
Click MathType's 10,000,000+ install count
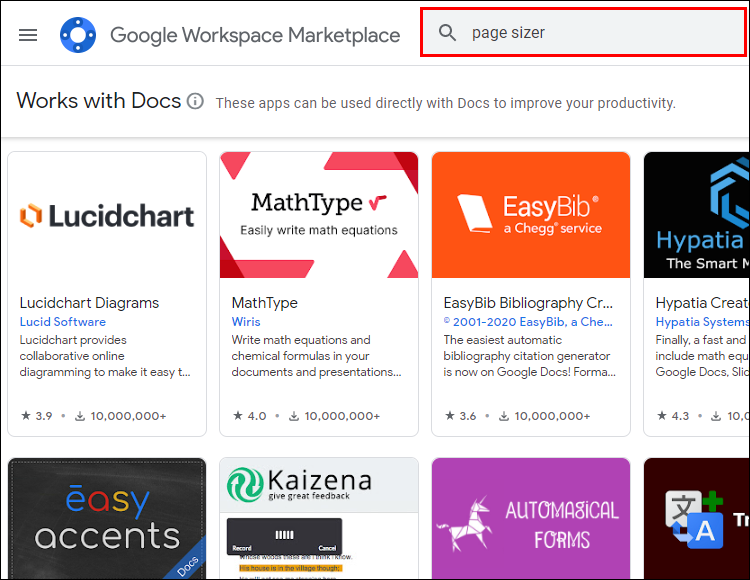342,416
